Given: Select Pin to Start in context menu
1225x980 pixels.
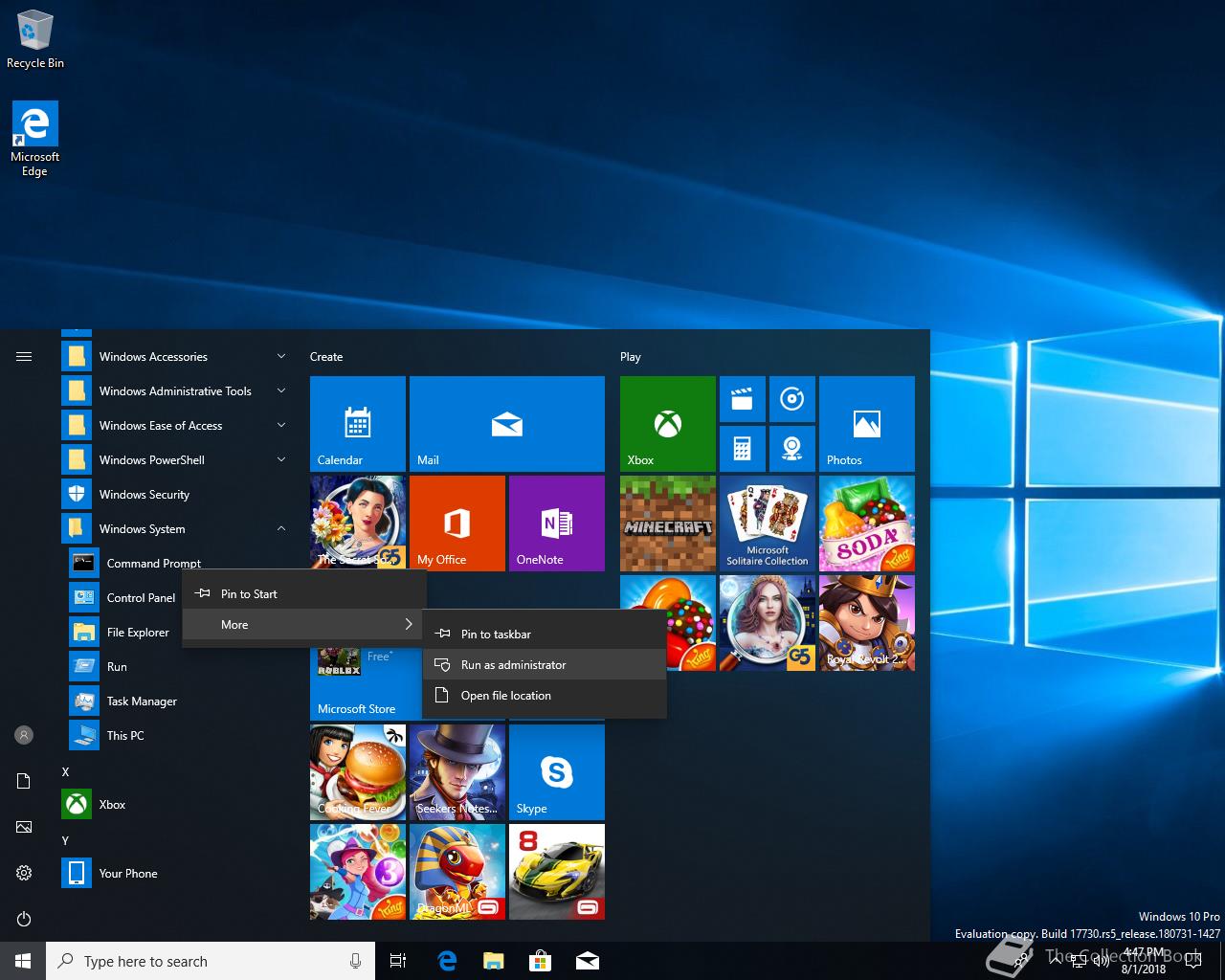Looking at the screenshot, I should pyautogui.click(x=304, y=594).
